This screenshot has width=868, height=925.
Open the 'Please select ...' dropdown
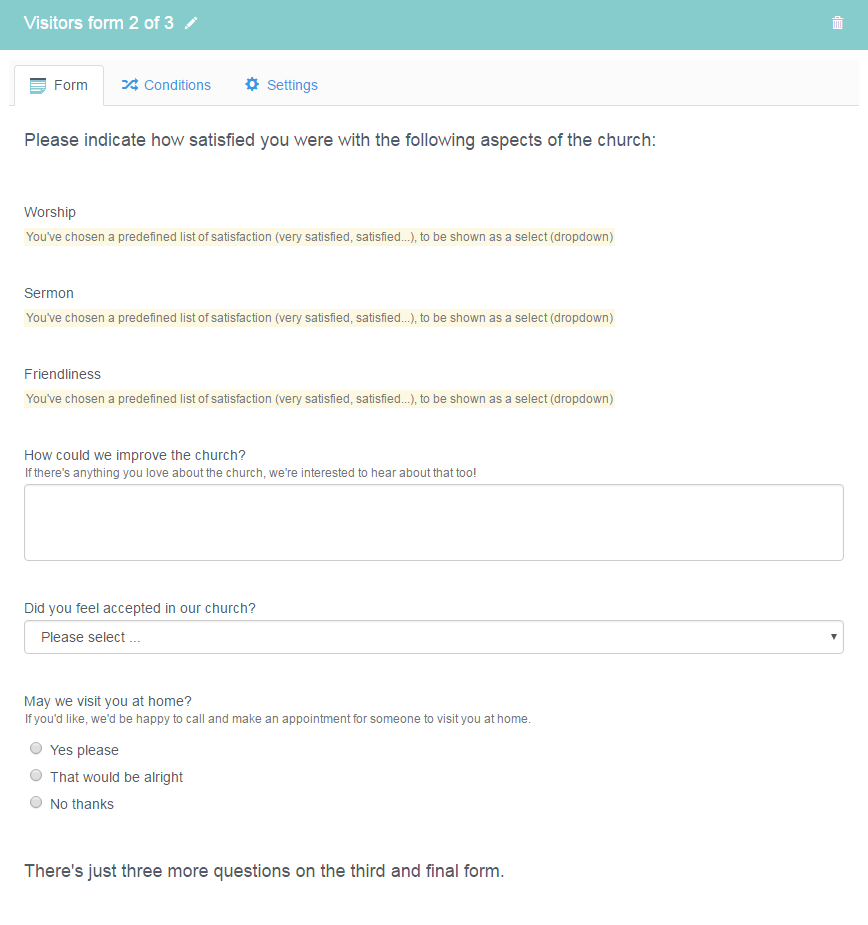(x=434, y=637)
